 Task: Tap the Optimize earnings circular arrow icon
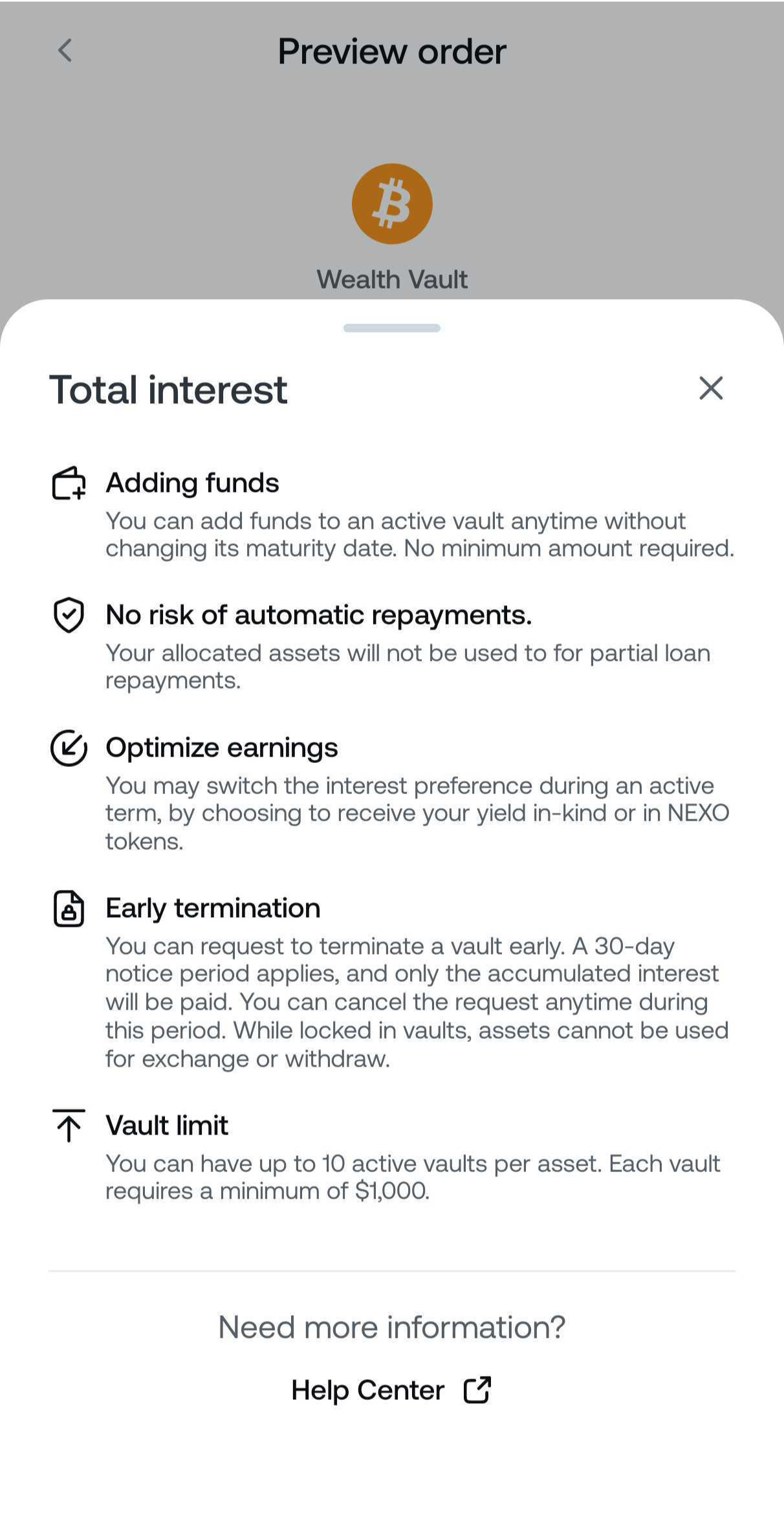(x=69, y=748)
